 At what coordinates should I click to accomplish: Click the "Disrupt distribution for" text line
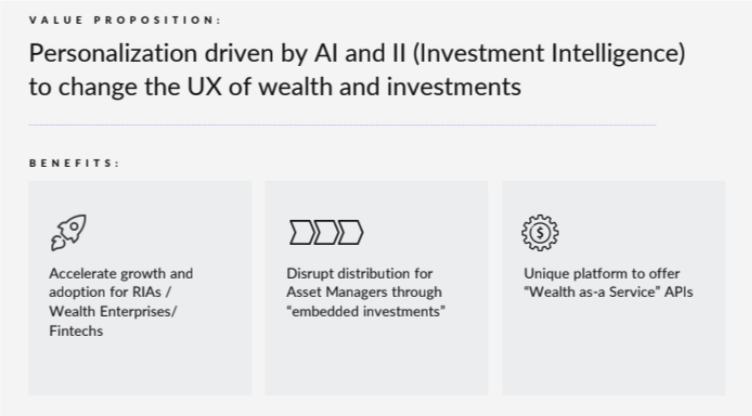point(357,273)
